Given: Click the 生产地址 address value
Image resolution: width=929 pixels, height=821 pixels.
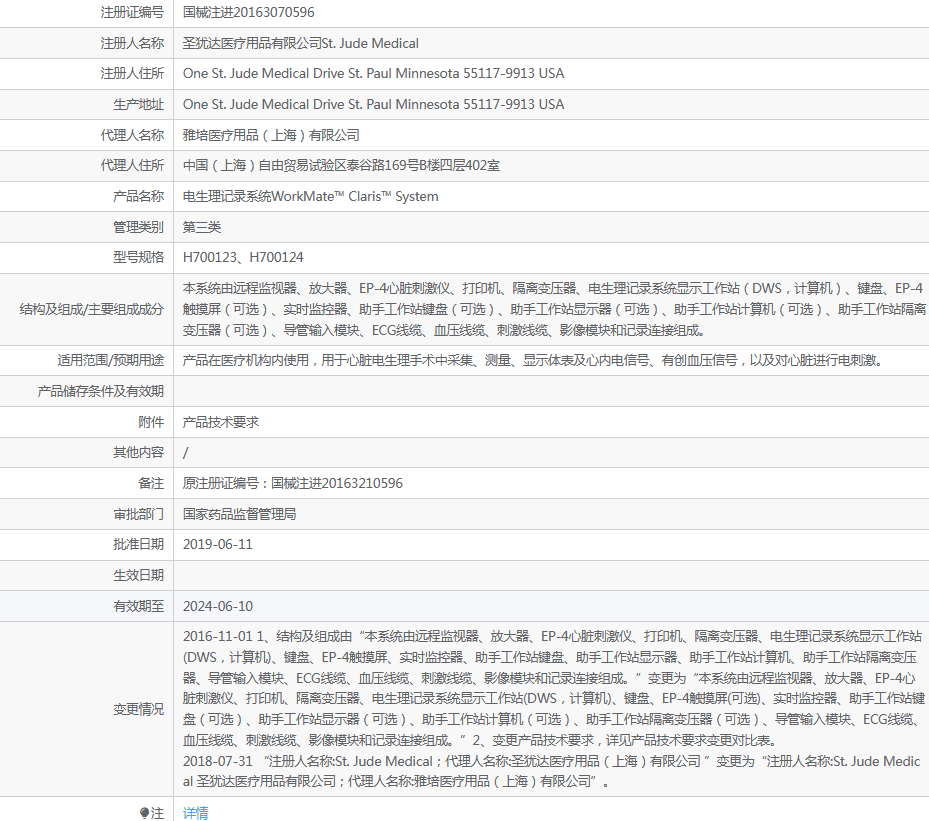Looking at the screenshot, I should pos(373,104).
